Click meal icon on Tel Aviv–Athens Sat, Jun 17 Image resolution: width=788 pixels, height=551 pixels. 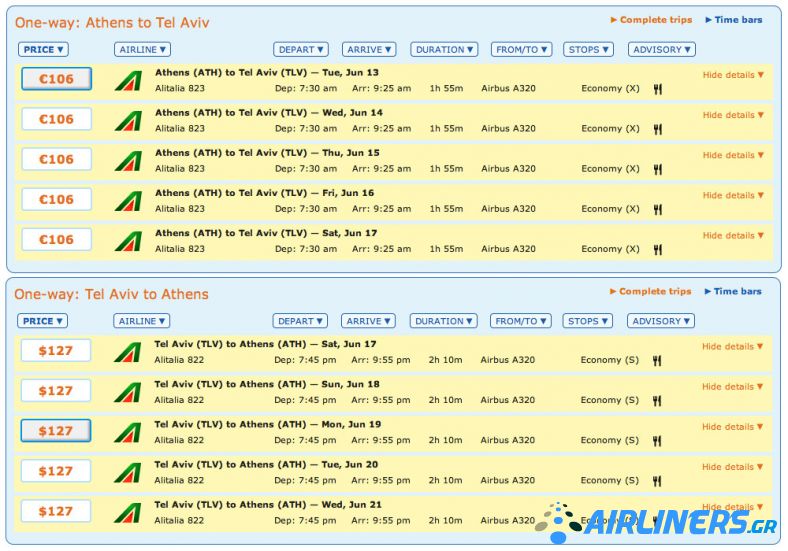(x=657, y=360)
